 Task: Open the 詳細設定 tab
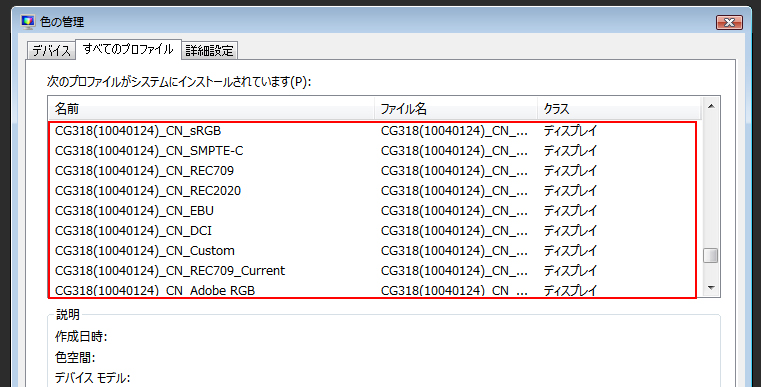[209, 50]
